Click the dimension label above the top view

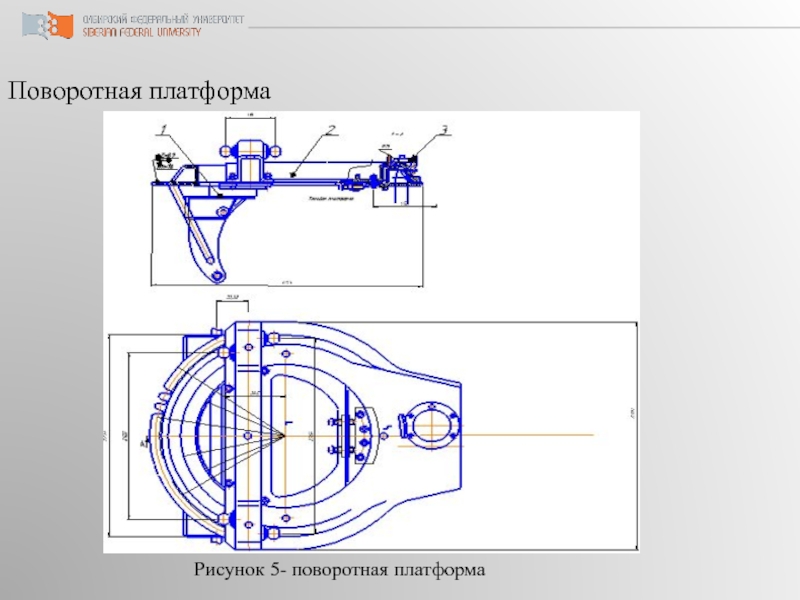pyautogui.click(x=232, y=298)
